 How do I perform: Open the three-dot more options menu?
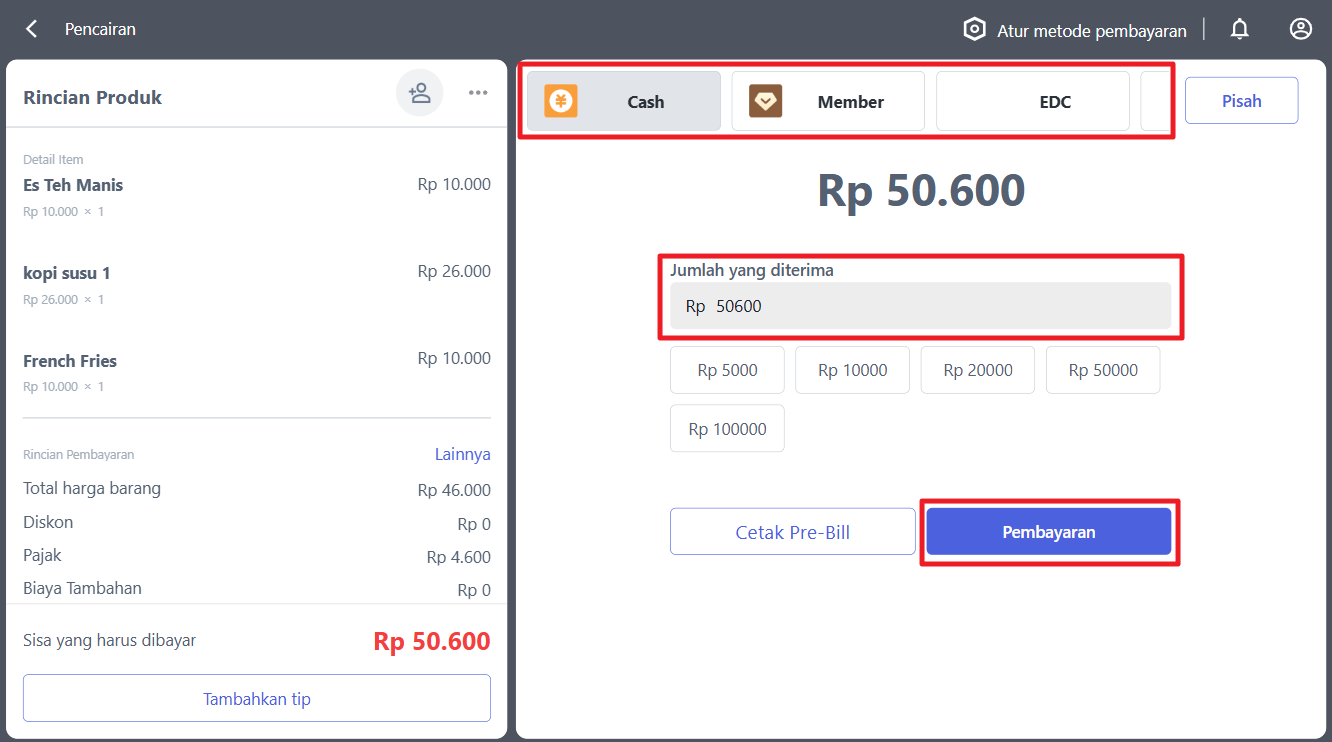(478, 93)
